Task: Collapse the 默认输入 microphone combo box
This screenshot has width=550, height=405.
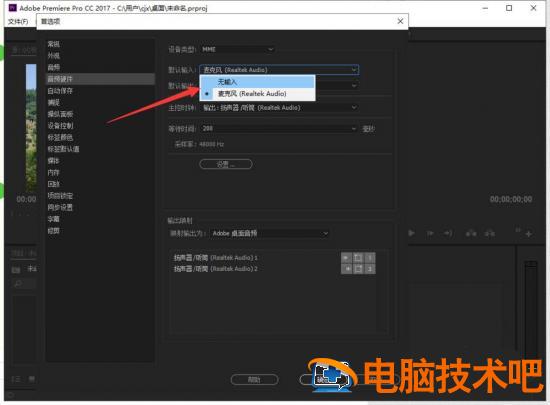Action: click(x=279, y=70)
